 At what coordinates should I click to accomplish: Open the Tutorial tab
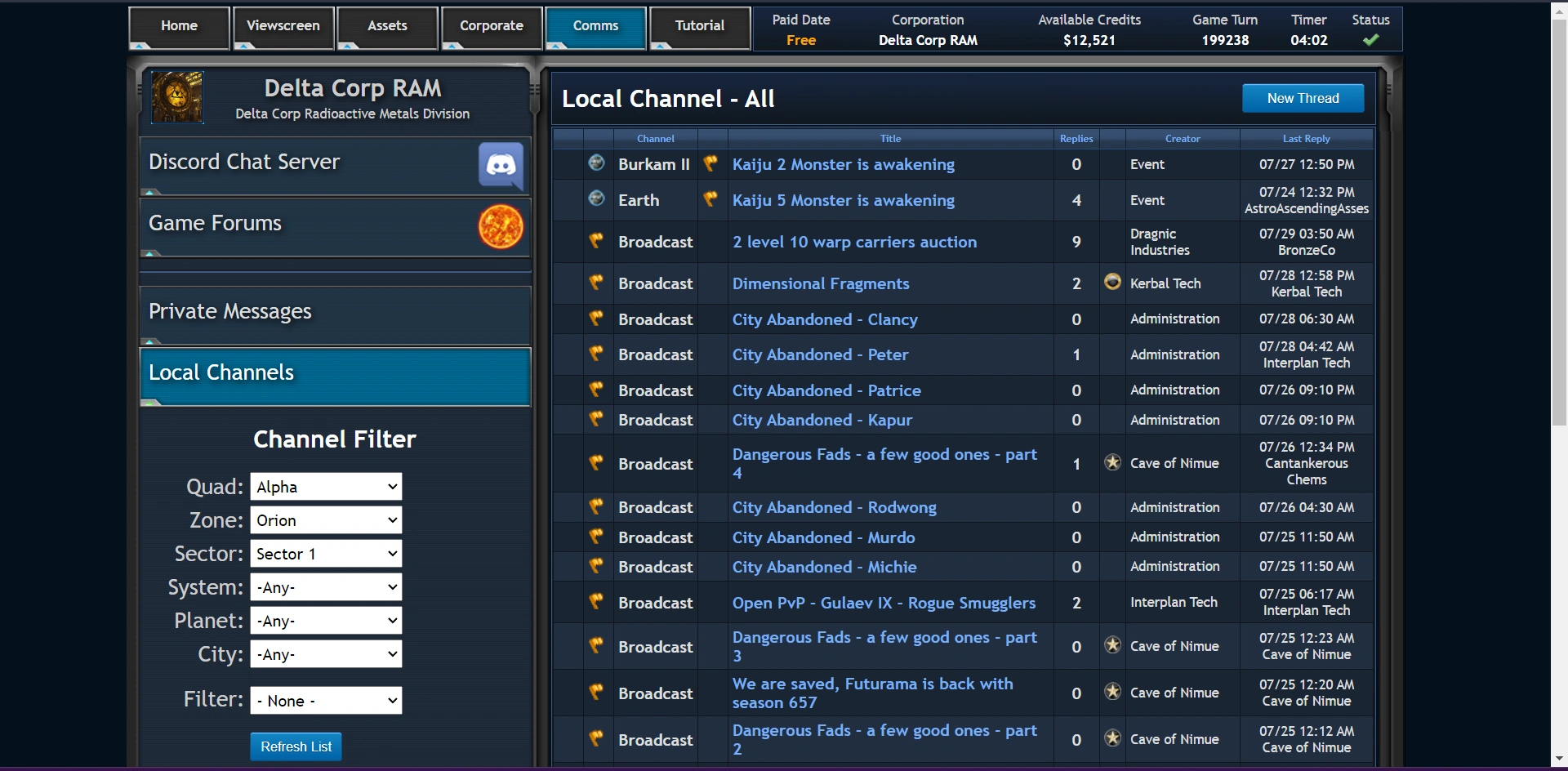tap(700, 28)
